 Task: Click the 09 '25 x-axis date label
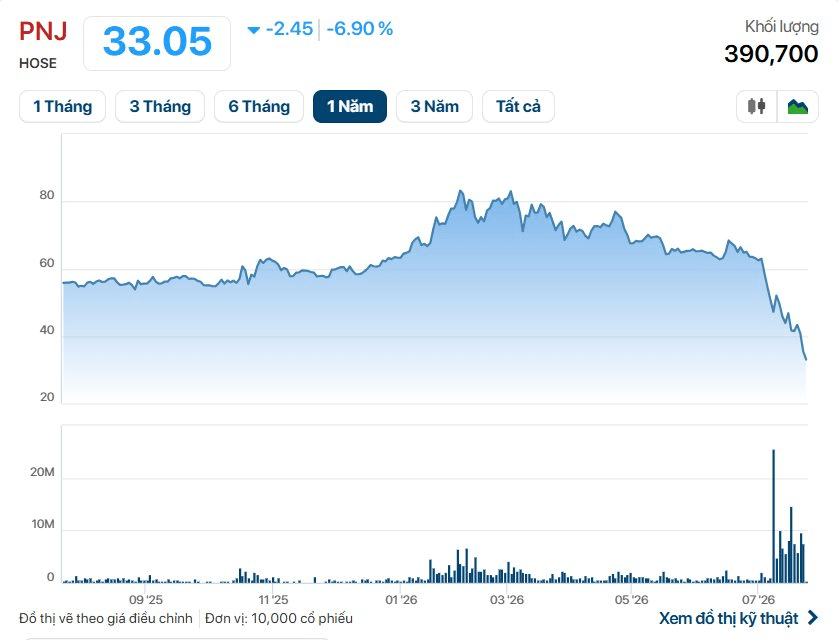point(146,599)
